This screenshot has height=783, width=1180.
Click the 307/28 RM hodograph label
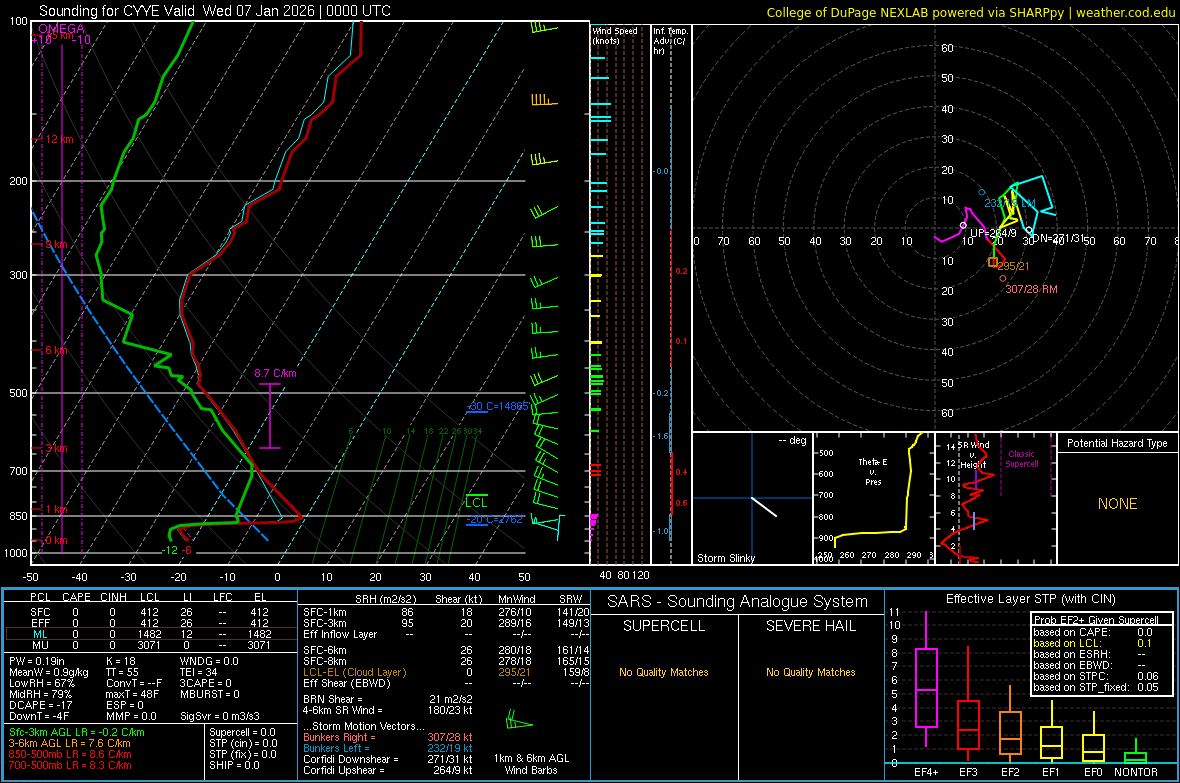coord(1031,289)
